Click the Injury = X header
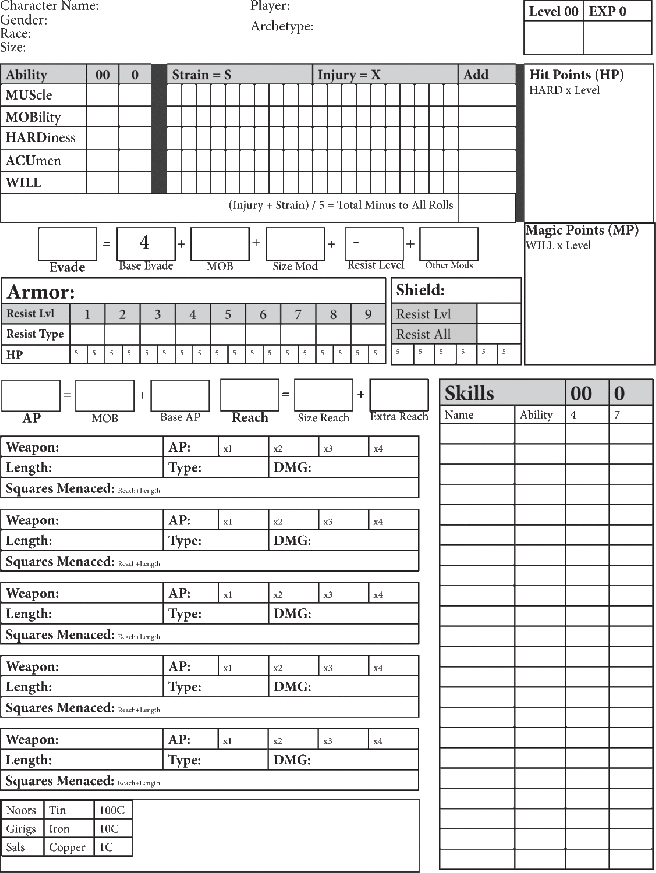 click(385, 74)
